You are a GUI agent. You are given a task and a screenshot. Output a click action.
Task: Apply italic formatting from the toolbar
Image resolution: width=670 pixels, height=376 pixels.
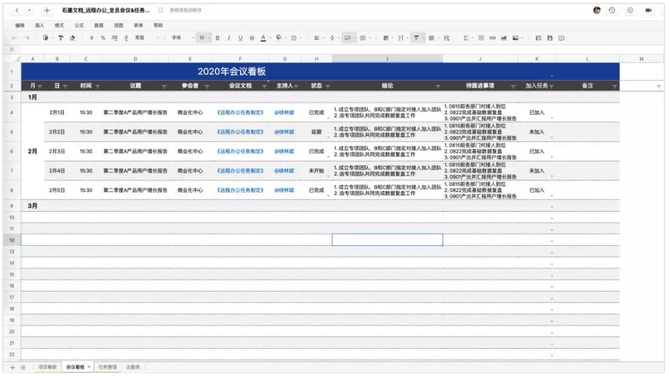[x=229, y=38]
